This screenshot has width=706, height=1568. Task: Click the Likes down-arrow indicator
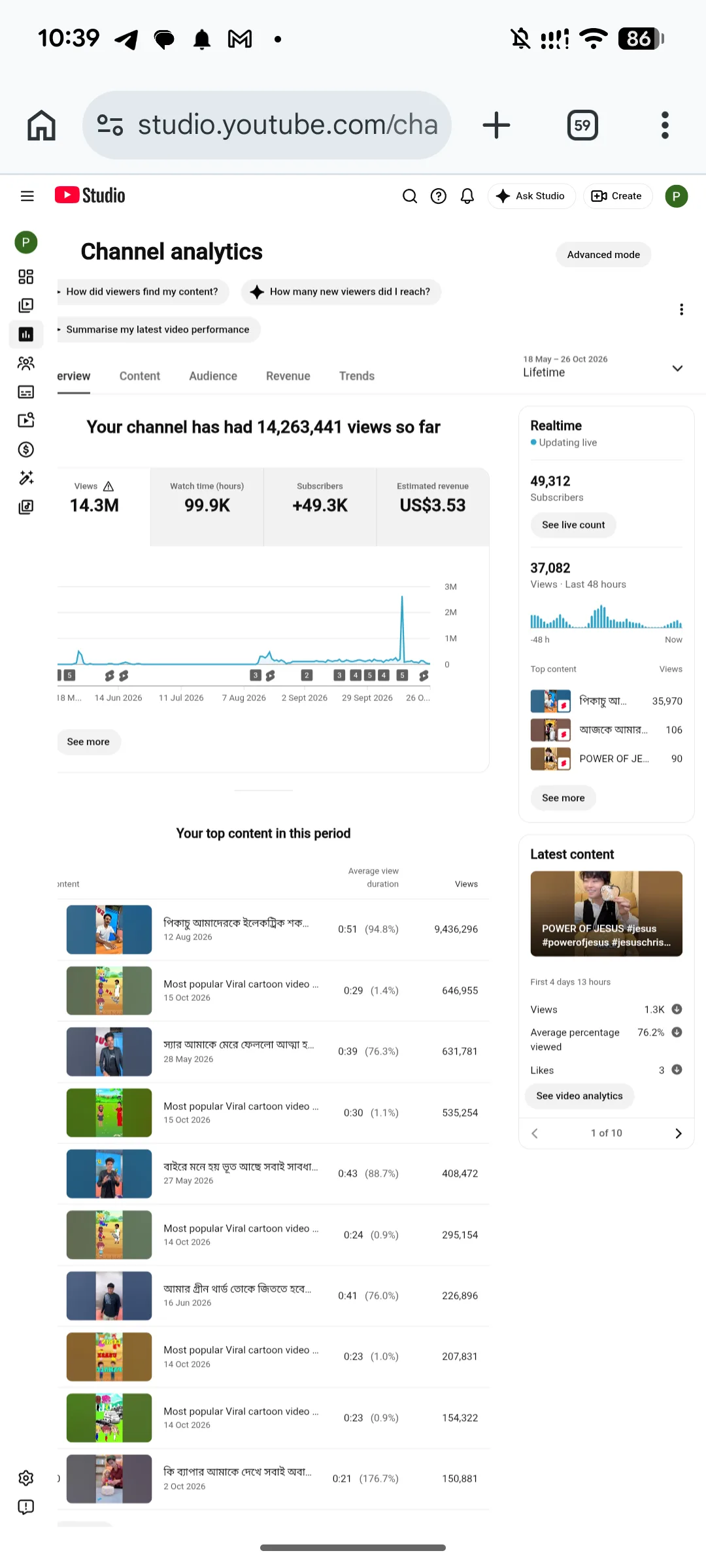(x=677, y=1070)
